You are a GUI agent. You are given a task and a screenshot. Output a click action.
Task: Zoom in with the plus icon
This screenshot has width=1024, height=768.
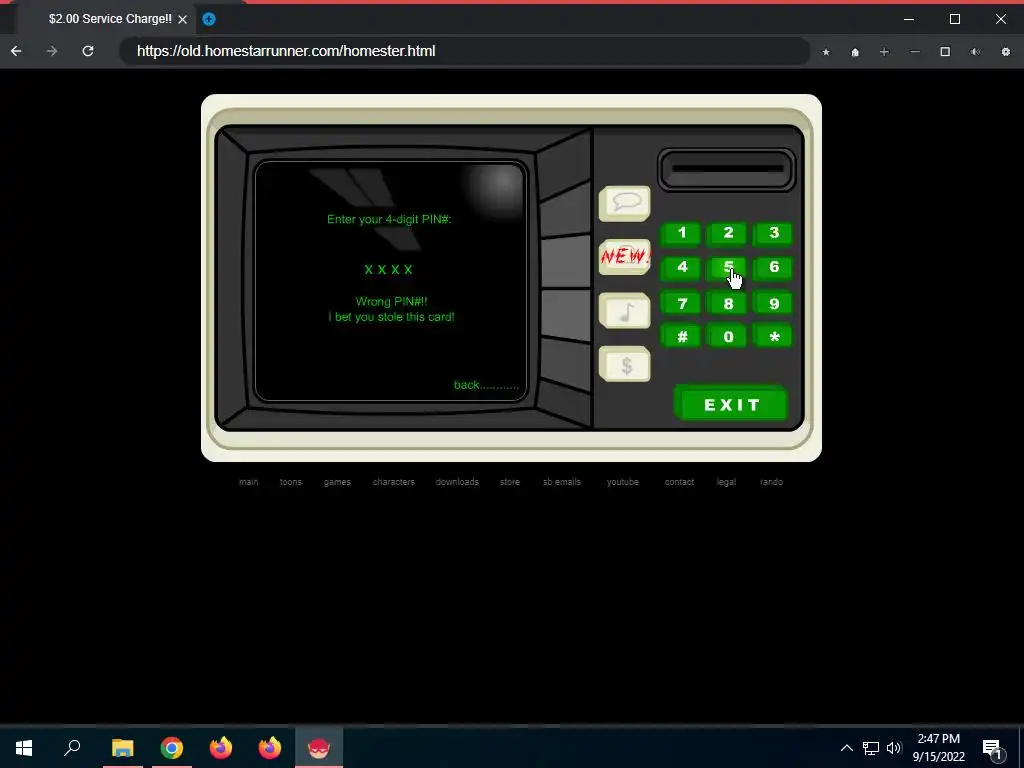(884, 52)
